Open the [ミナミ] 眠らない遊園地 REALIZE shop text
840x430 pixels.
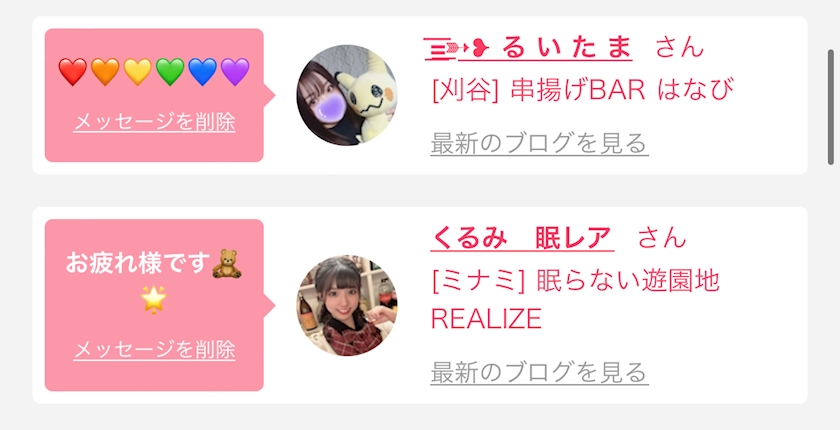point(575,299)
